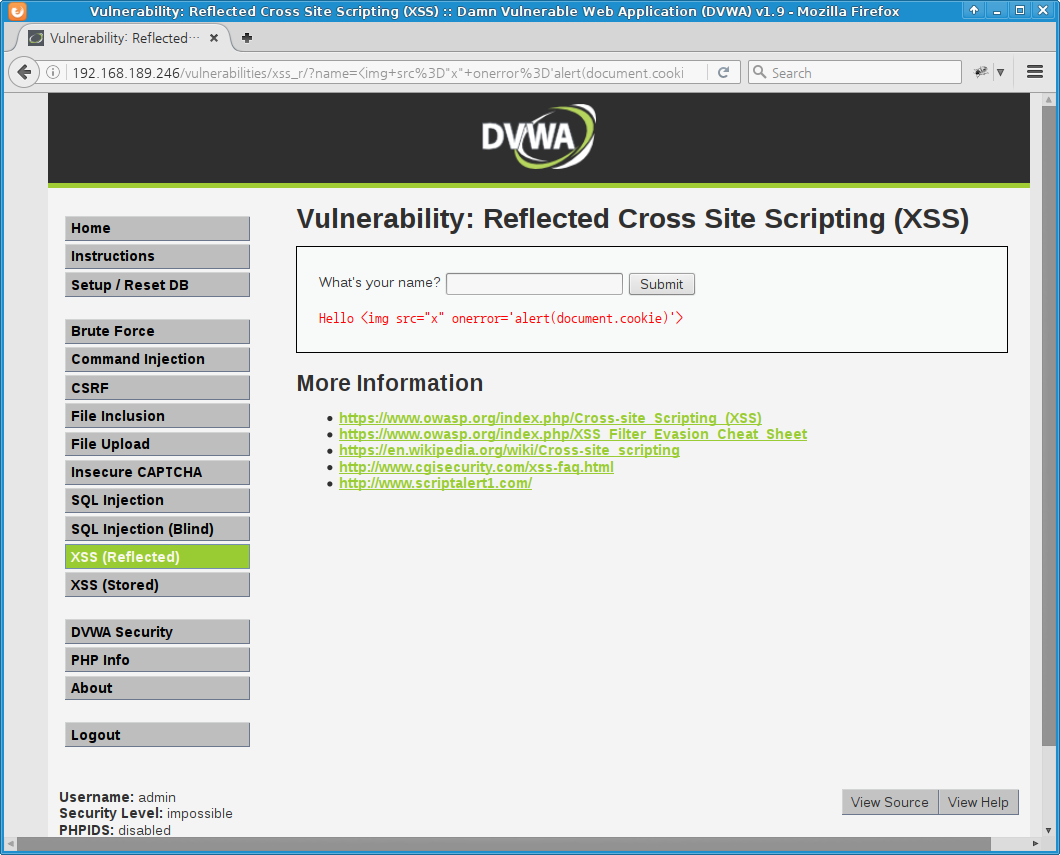Open the Firefox hamburger menu

[1034, 72]
